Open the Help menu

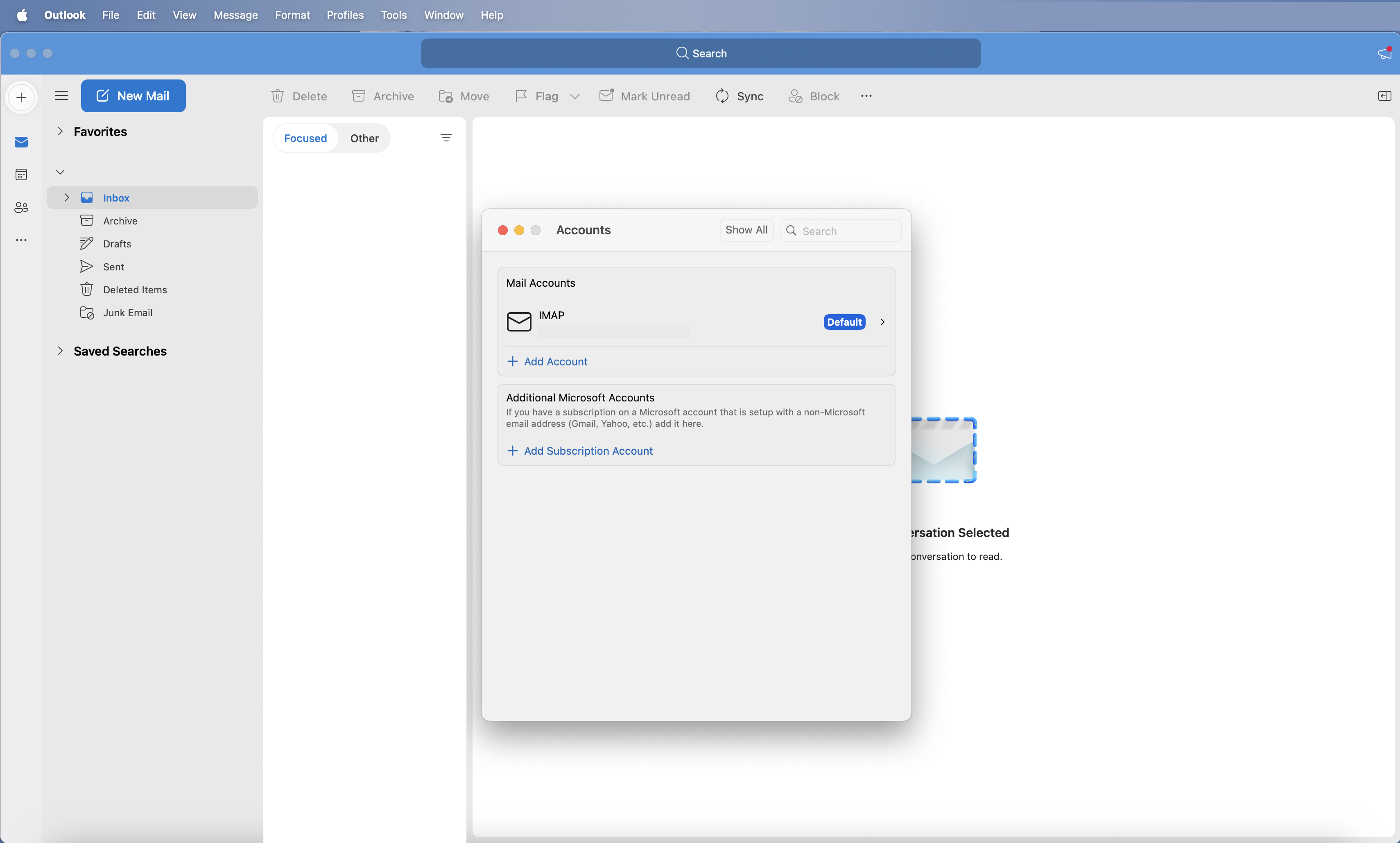tap(492, 15)
